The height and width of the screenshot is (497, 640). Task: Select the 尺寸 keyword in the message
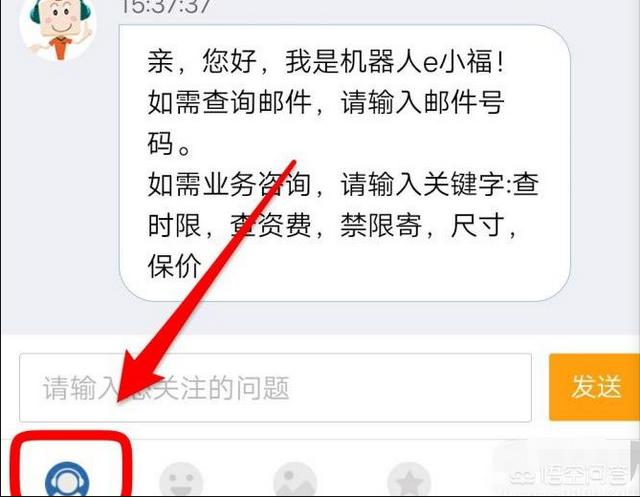pos(477,225)
